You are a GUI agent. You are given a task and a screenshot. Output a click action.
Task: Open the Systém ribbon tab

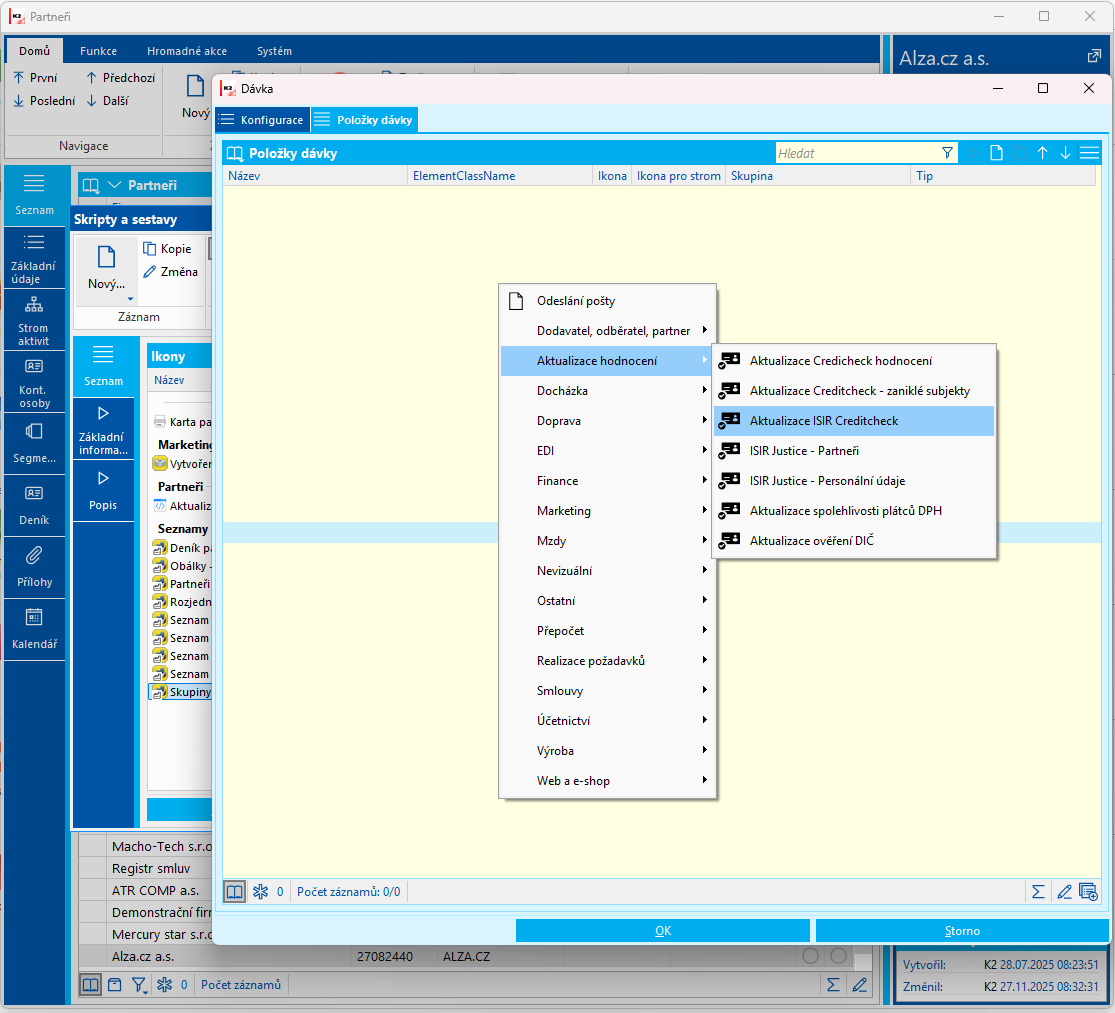tap(274, 51)
